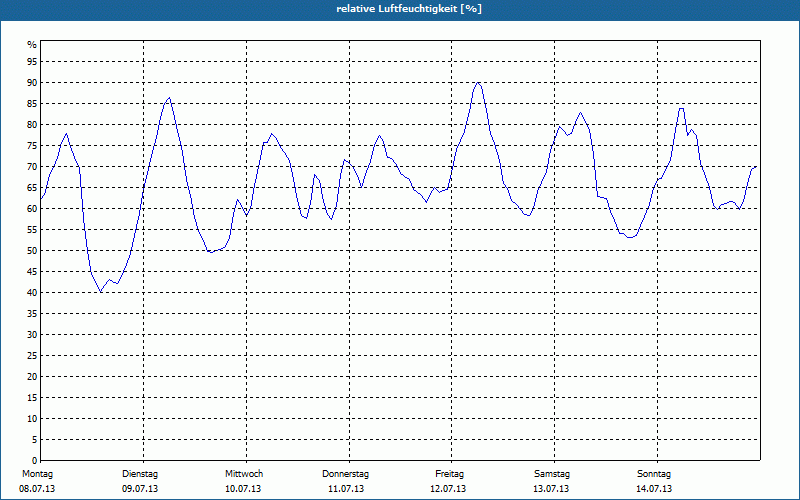Select the 'Freitag' day label
Image resolution: width=800 pixels, height=500 pixels.
point(449,474)
